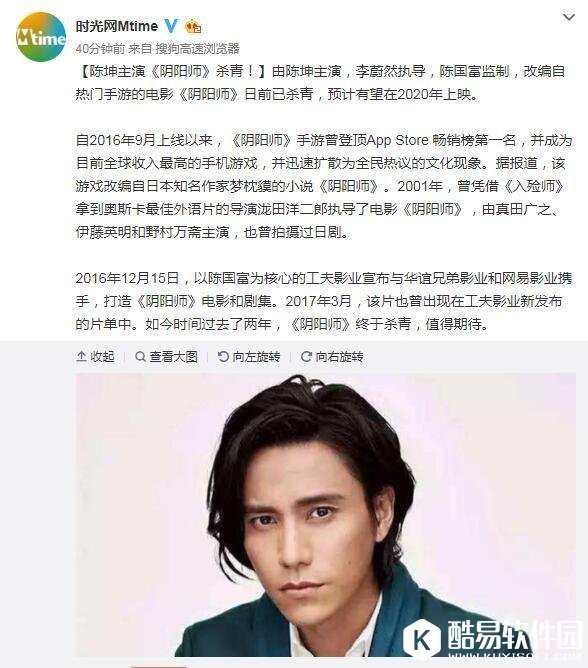The image size is (588, 668).
Task: Click the clockwise rotate arrow icon
Action: tap(306, 356)
